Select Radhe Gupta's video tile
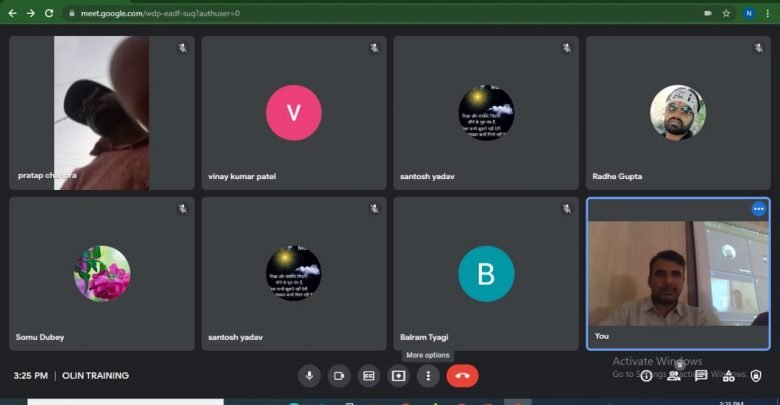Screen dimensions: 780x405 (678, 113)
